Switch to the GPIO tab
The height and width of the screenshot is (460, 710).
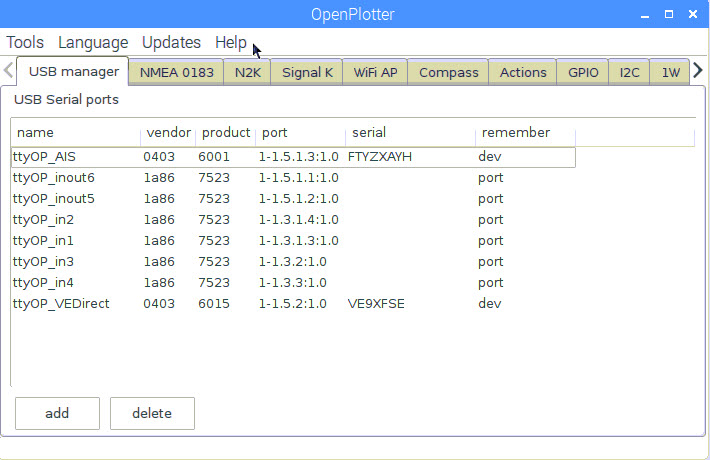click(583, 72)
